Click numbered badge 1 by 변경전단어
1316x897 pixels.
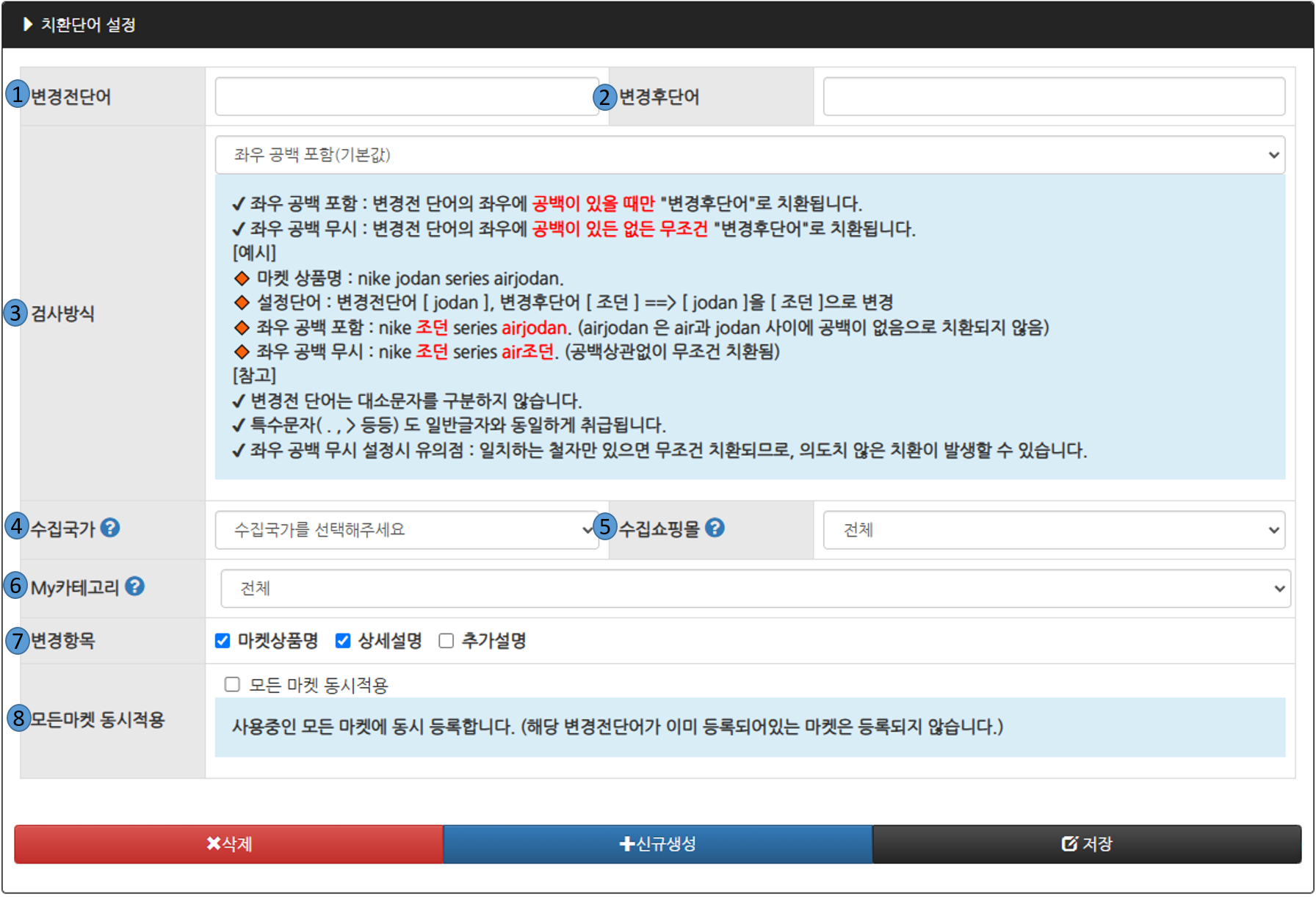pyautogui.click(x=16, y=95)
